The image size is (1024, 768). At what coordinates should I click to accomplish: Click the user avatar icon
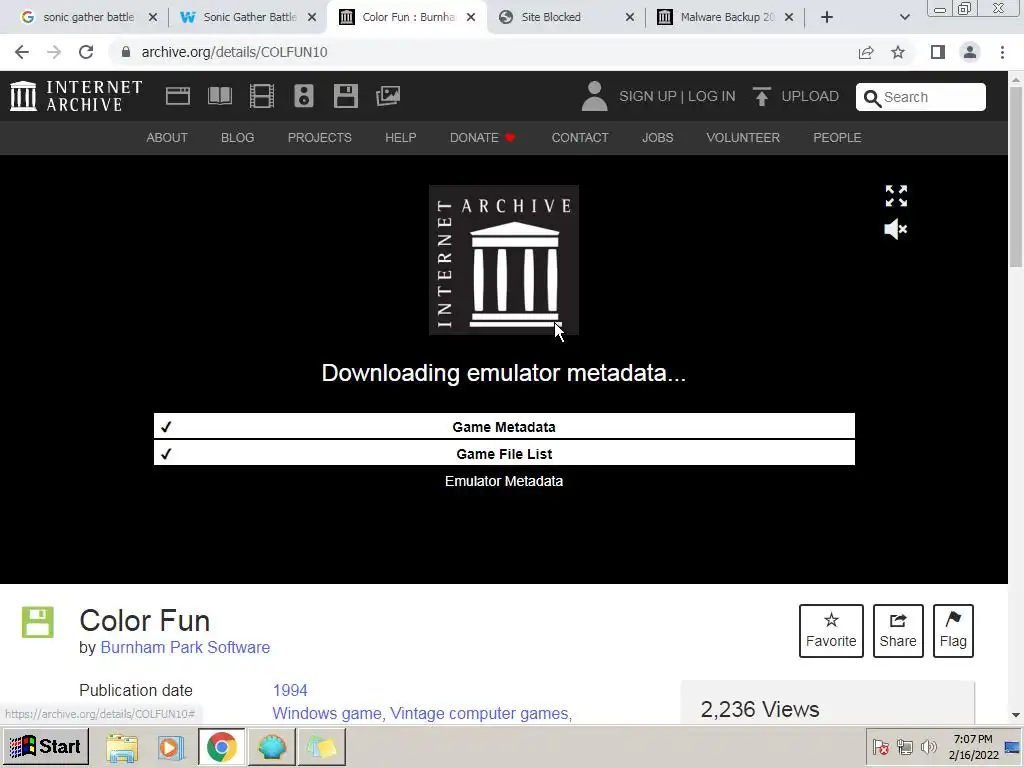point(594,96)
